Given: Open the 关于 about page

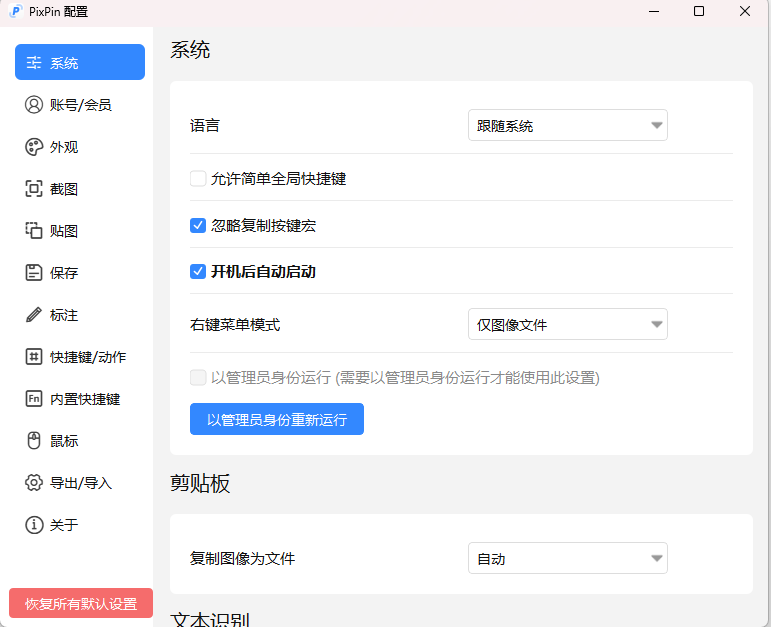Looking at the screenshot, I should point(63,525).
